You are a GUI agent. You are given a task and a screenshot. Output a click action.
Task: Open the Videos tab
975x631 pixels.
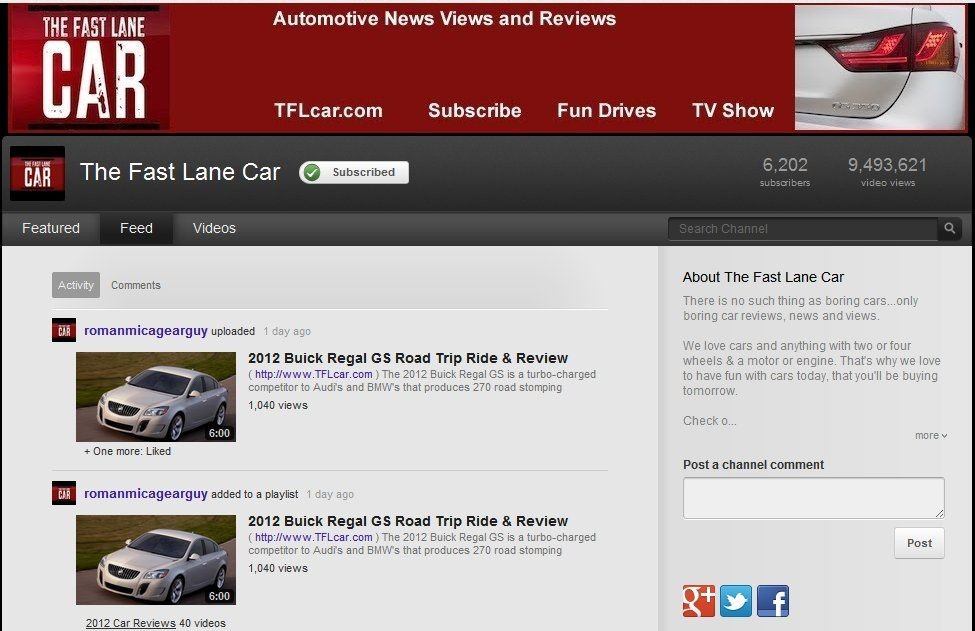[x=214, y=228]
